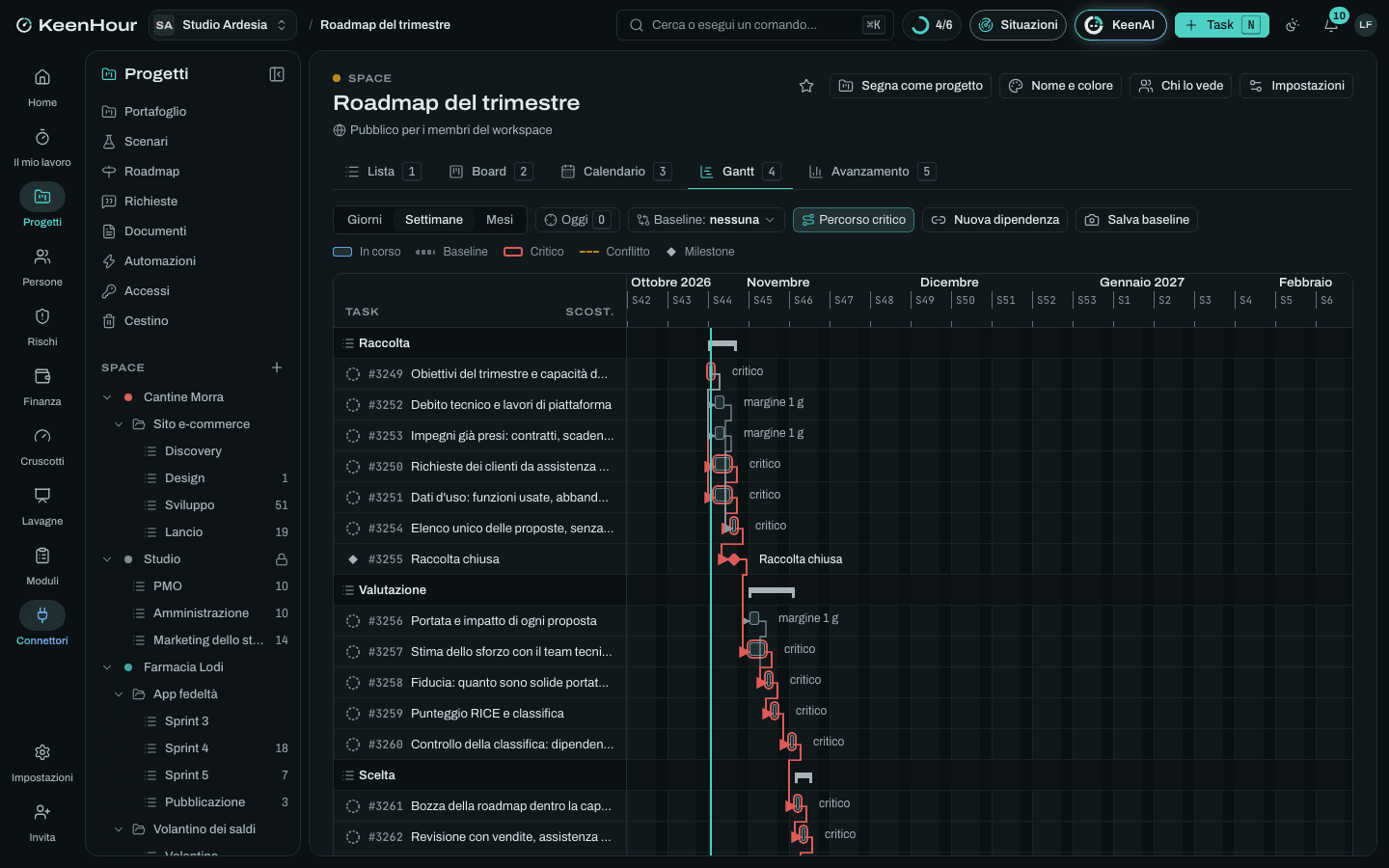Viewport: 1389px width, 868px height.
Task: Switch to the Board tab
Action: [490, 172]
